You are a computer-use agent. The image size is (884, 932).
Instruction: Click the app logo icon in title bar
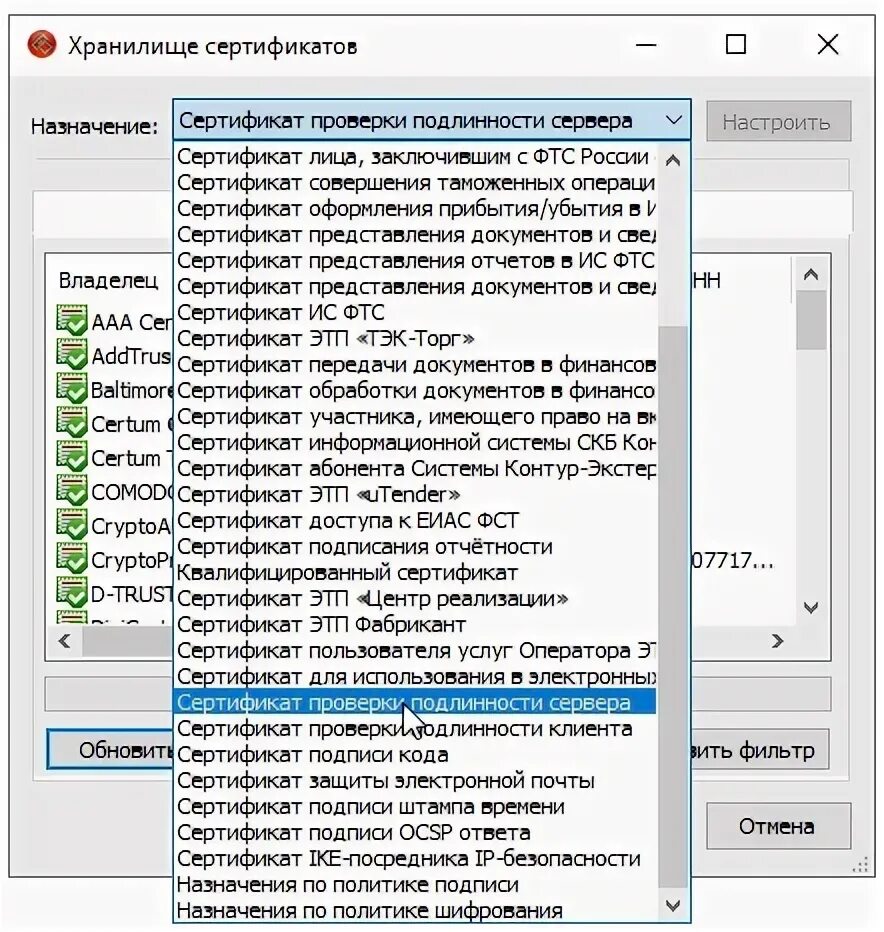42,45
